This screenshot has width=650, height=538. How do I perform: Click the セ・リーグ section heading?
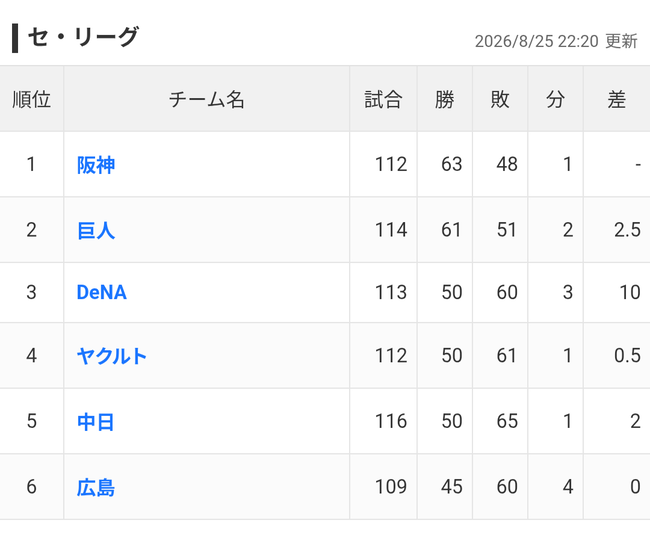tap(83, 37)
